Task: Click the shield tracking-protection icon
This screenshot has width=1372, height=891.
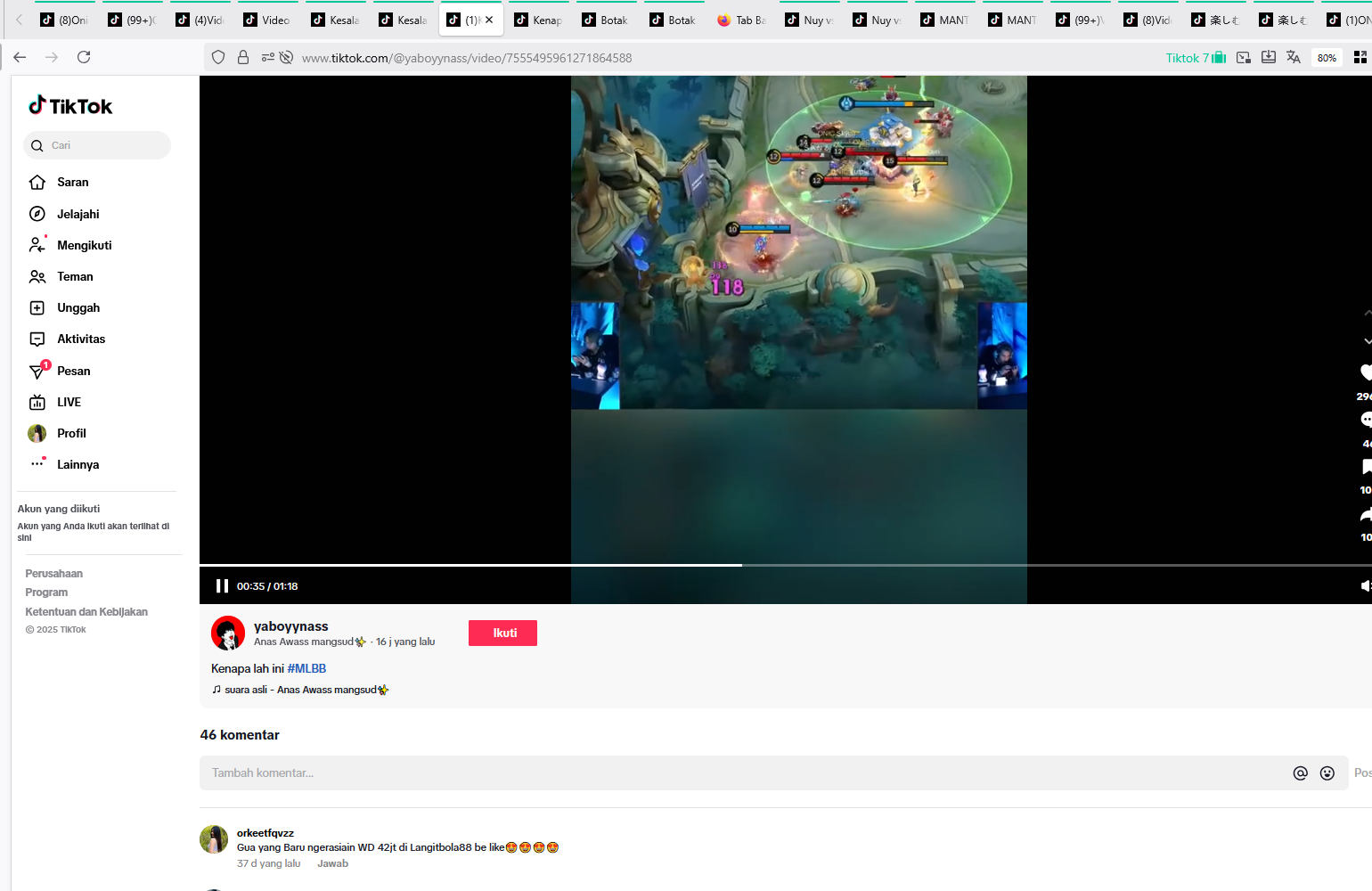Action: pos(218,57)
